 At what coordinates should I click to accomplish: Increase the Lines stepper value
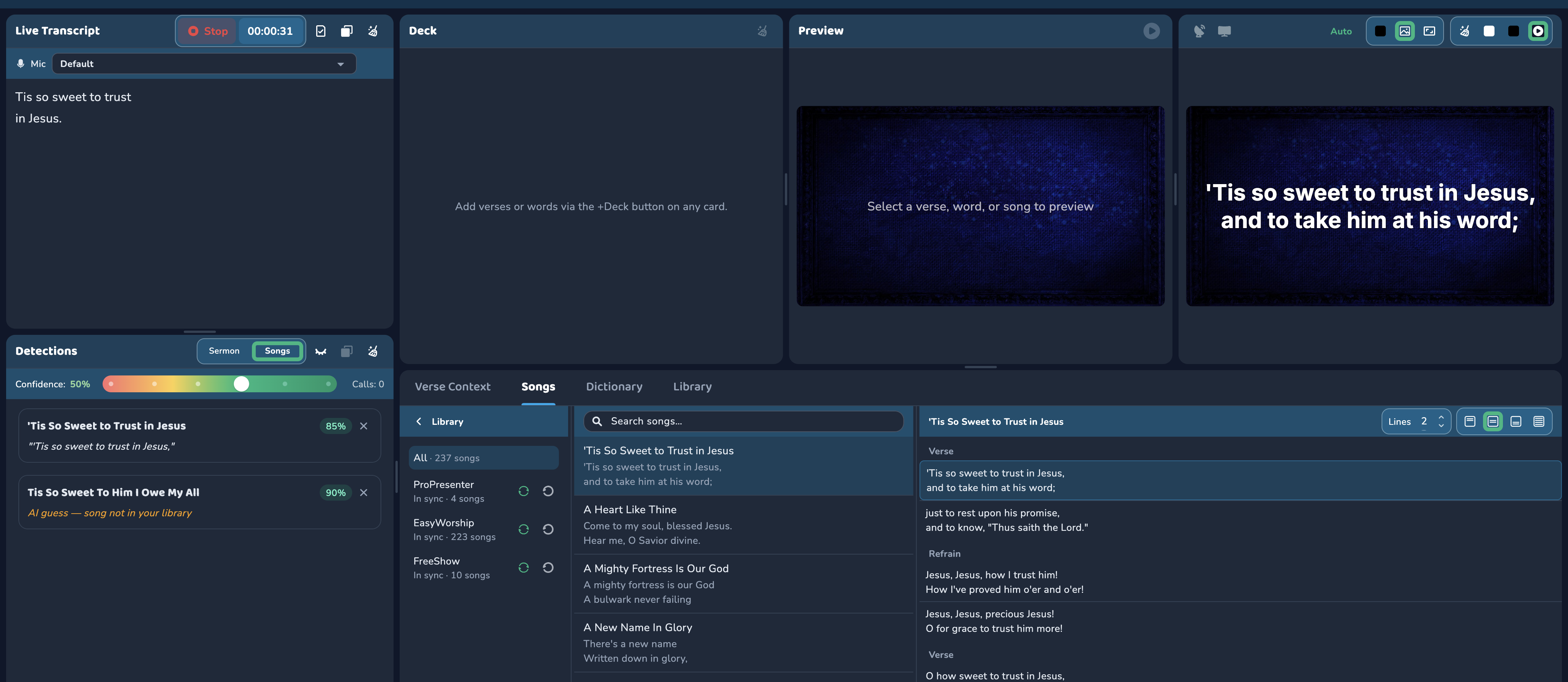(1441, 418)
